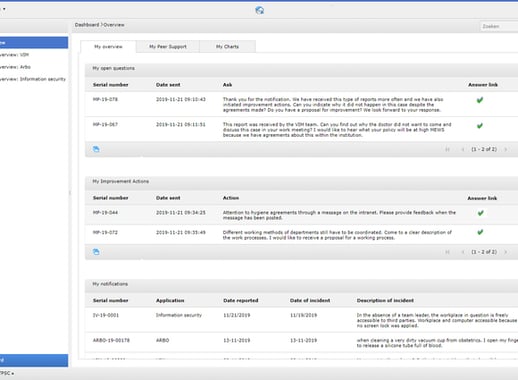The image size is (518, 380).
Task: Click the Zoeken search field
Action: (499, 26)
